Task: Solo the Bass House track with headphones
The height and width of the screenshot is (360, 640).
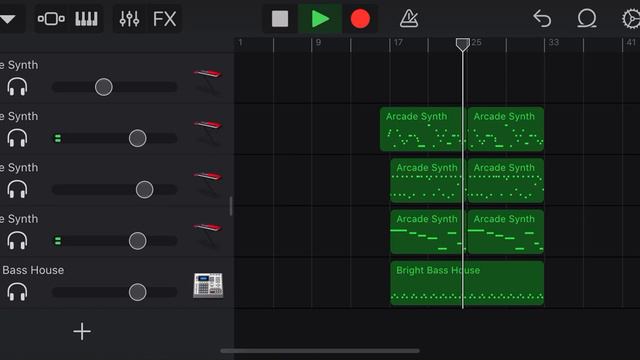Action: 17,292
